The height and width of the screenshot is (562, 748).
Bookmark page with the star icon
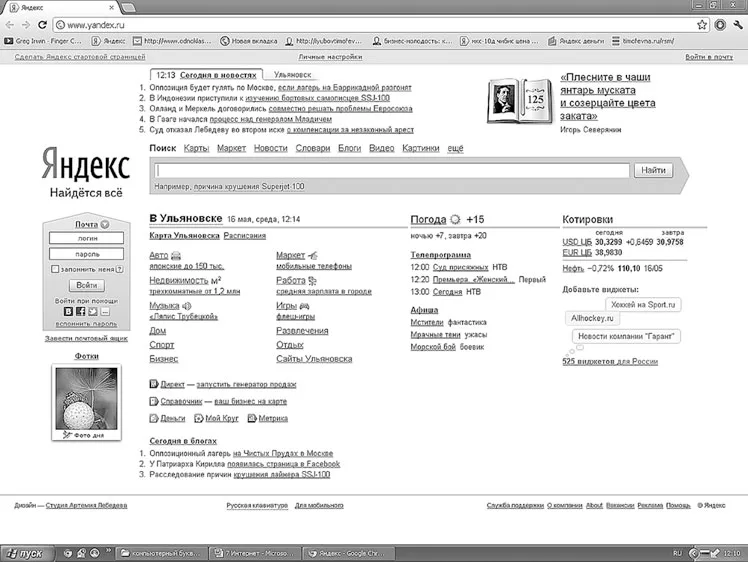coord(702,25)
